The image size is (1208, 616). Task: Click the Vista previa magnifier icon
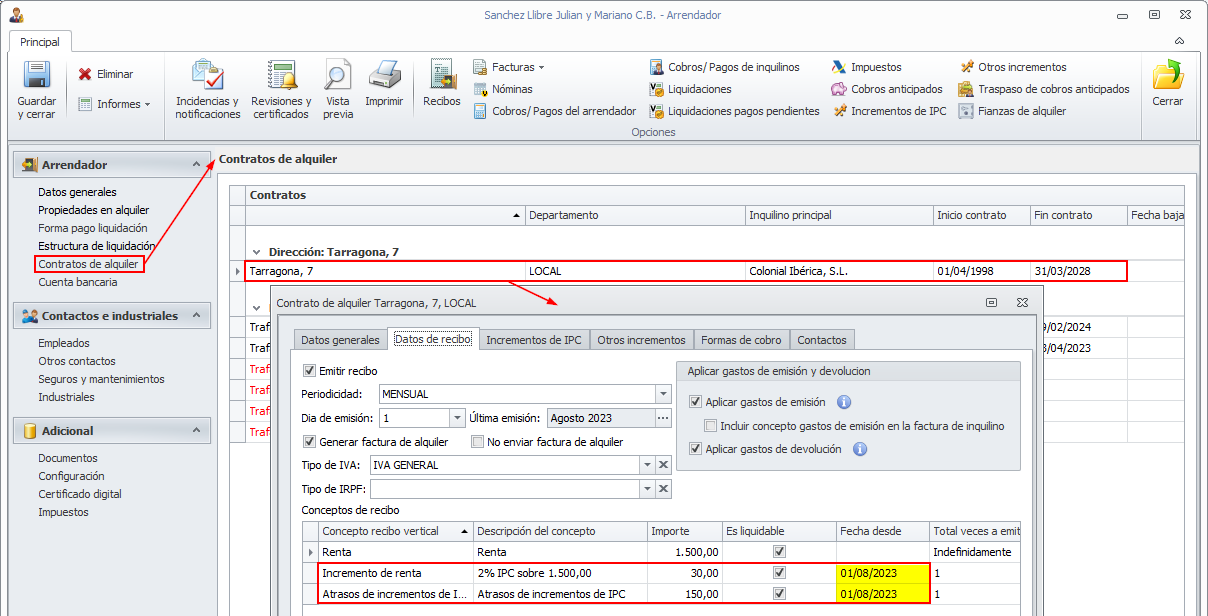pos(338,76)
